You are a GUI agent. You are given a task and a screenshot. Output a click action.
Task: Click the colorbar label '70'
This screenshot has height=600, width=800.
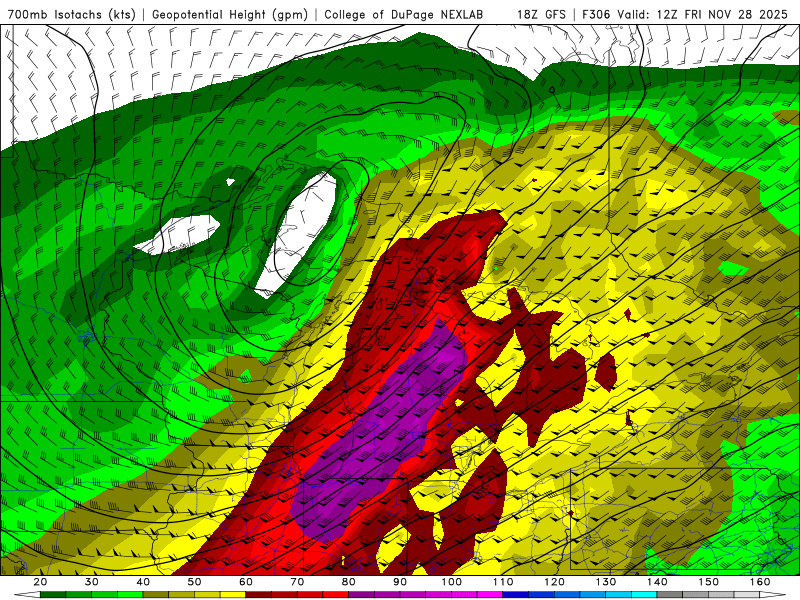pos(297,582)
